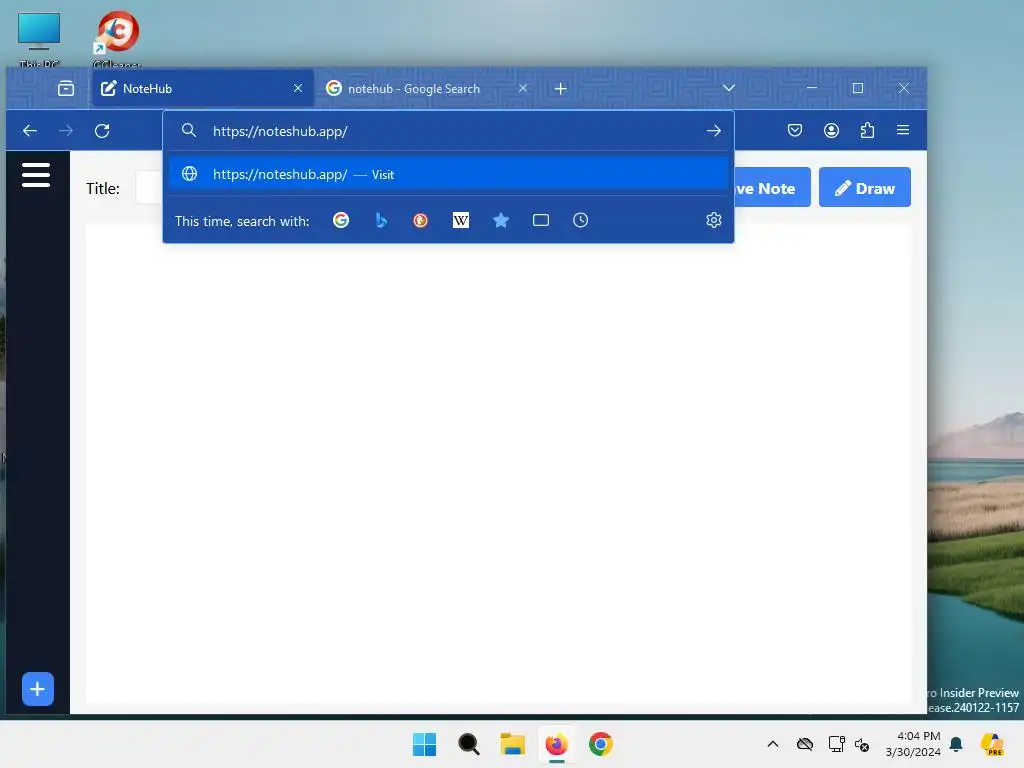This screenshot has width=1024, height=768.
Task: Open the Firefox account icon
Action: (831, 131)
